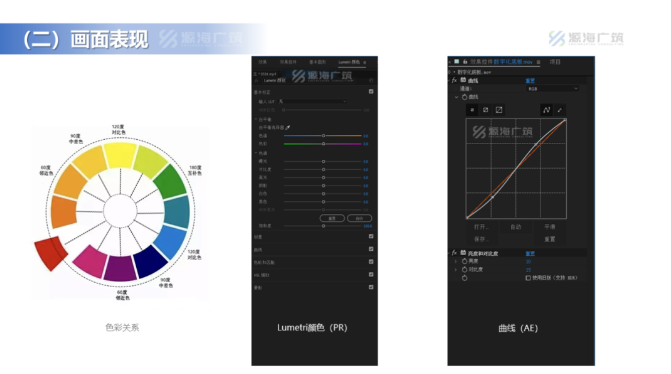671x374 pixels.
Task: Collapse the 曲线 effect twirl beside fx
Action: tap(449, 80)
